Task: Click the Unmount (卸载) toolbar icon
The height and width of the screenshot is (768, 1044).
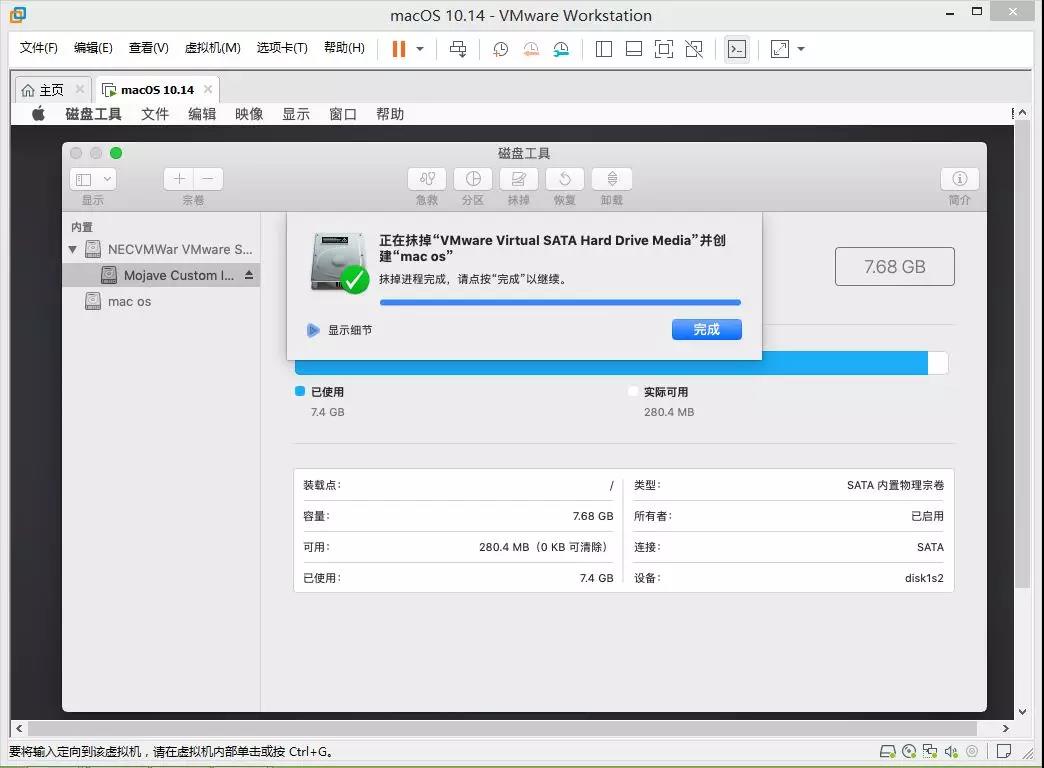Action: pos(611,179)
